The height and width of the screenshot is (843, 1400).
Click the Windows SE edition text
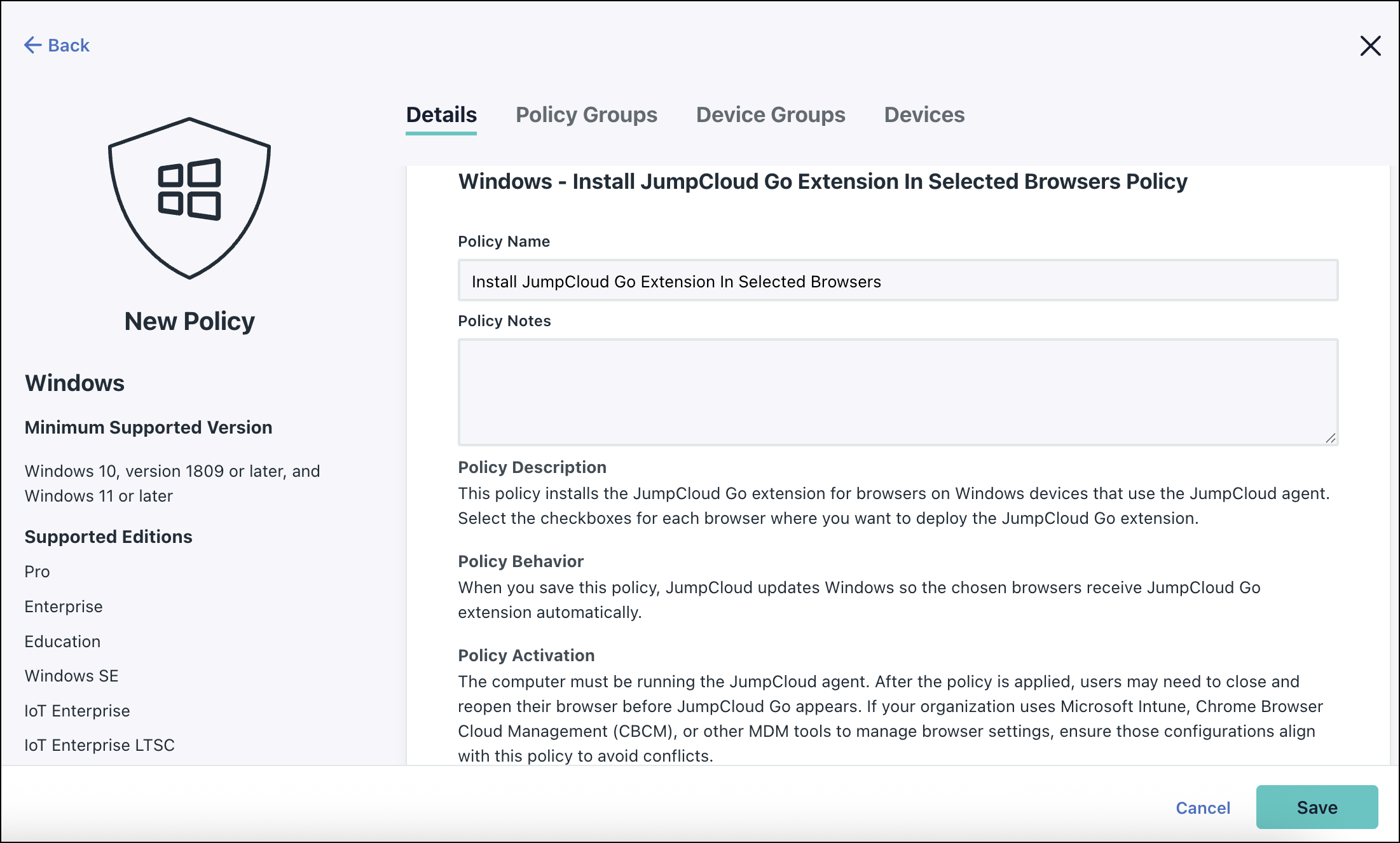pos(71,676)
